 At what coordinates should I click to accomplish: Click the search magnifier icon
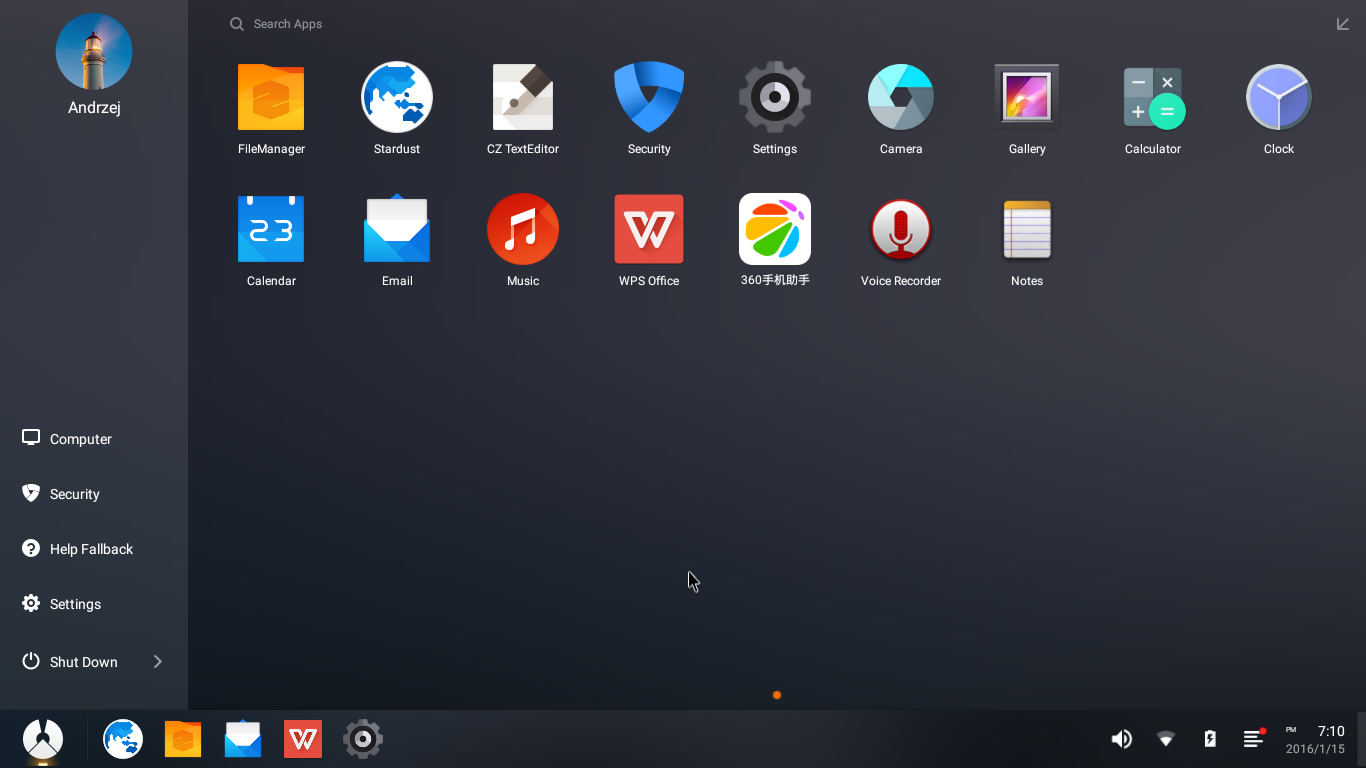[x=237, y=24]
